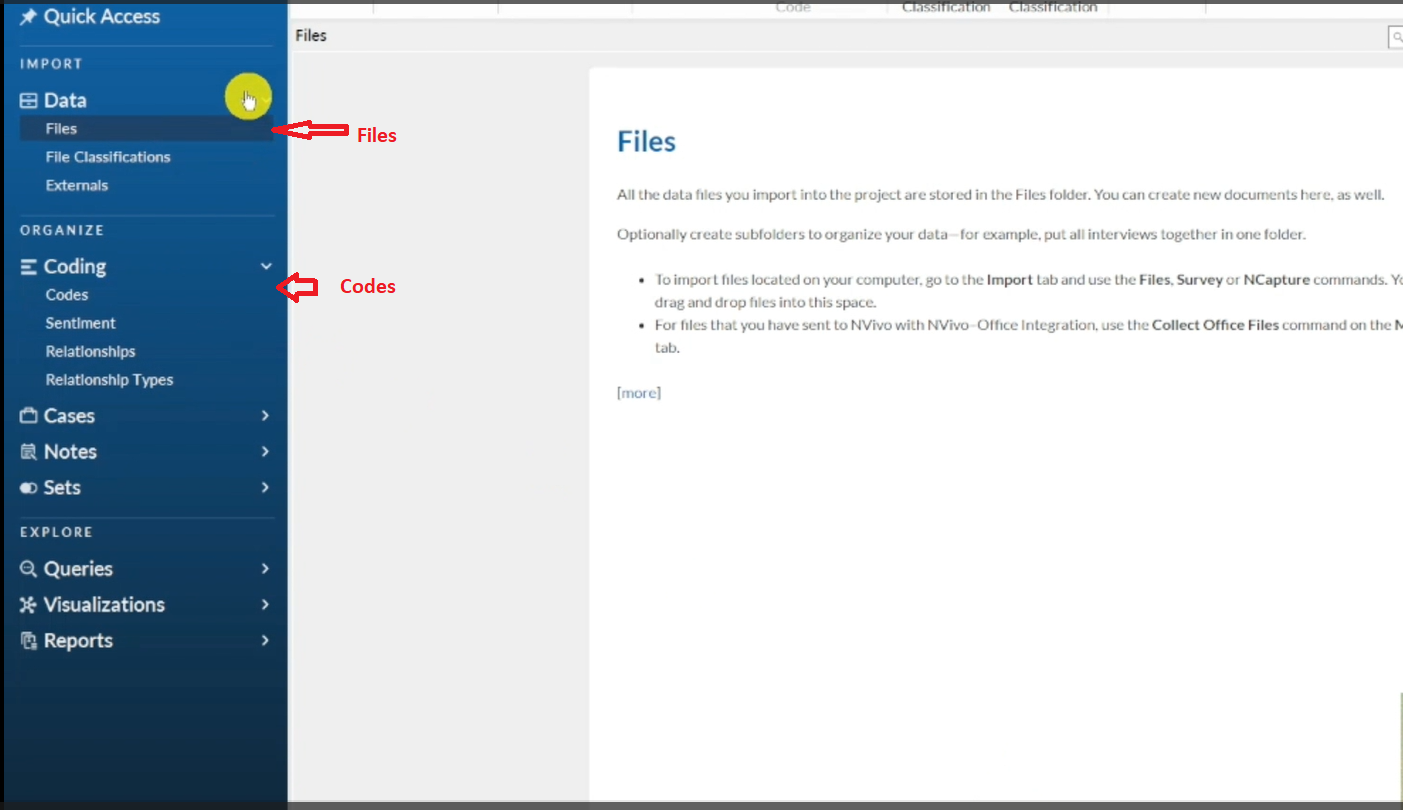Screen dimensions: 1403x810
Task: Click the Data table icon
Action: [x=29, y=100]
